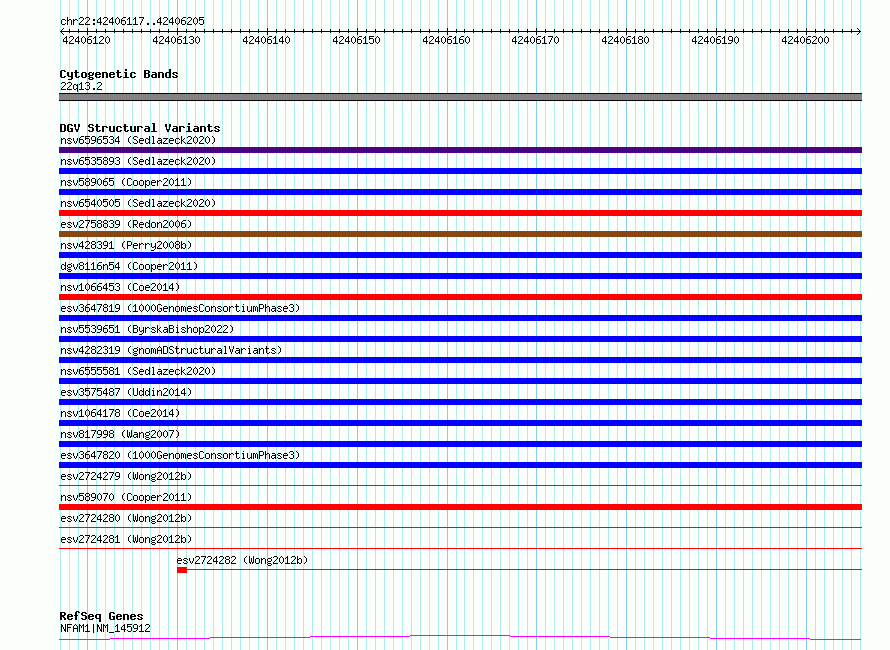The width and height of the screenshot is (890, 650).
Task: Click the 22q13.2 band label
Action: [x=81, y=86]
